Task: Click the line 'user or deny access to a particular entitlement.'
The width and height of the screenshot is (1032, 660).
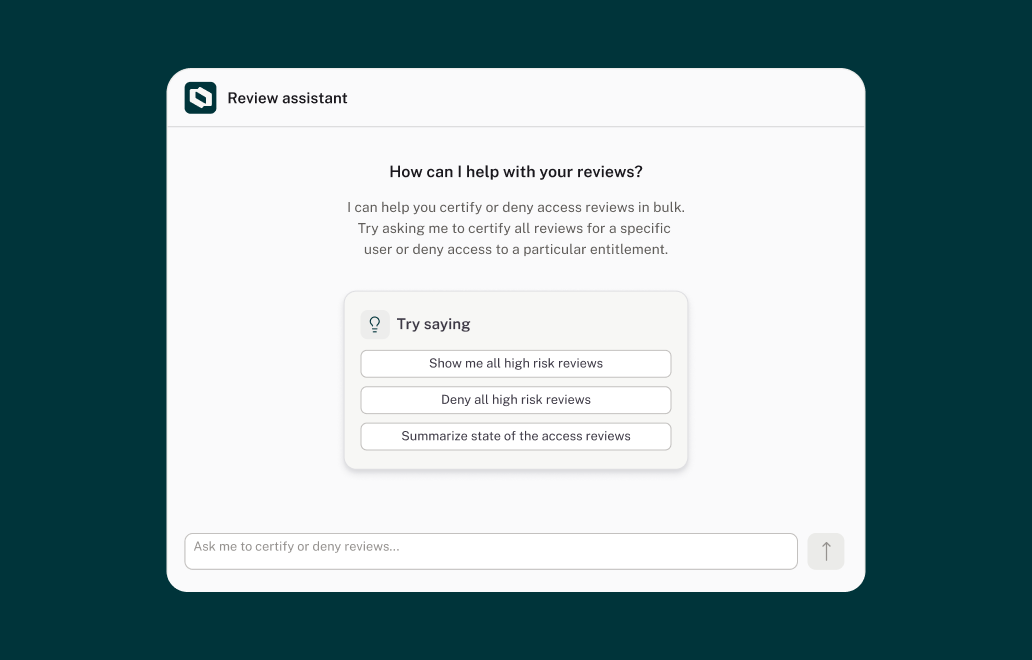Action: (516, 249)
